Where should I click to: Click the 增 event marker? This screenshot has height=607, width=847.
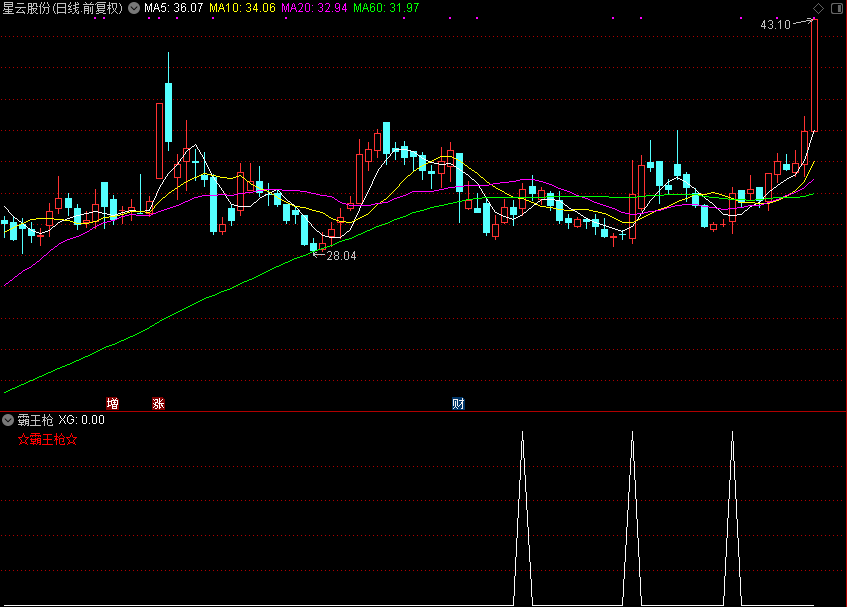(x=112, y=403)
